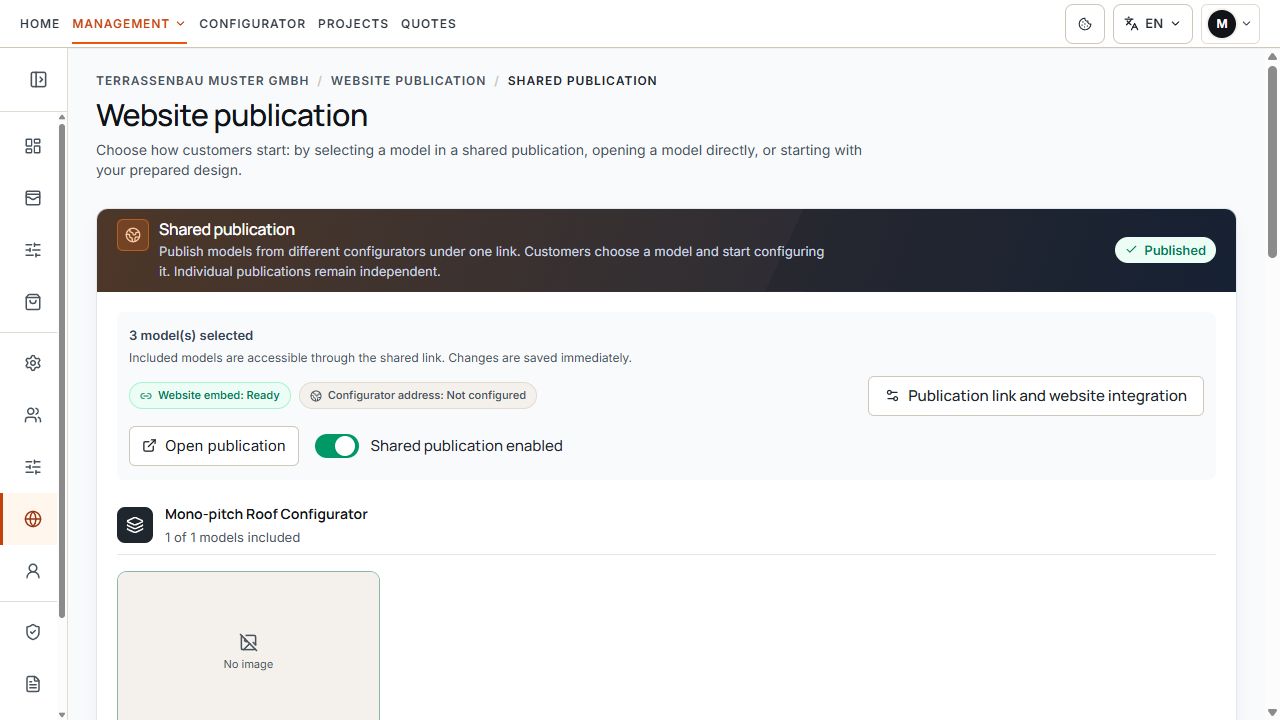The height and width of the screenshot is (720, 1280).
Task: Click the '3 model(s) selected' text
Action: pyautogui.click(x=191, y=336)
